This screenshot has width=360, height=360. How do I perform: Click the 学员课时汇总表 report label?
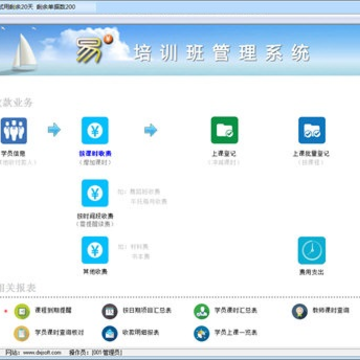(236, 310)
